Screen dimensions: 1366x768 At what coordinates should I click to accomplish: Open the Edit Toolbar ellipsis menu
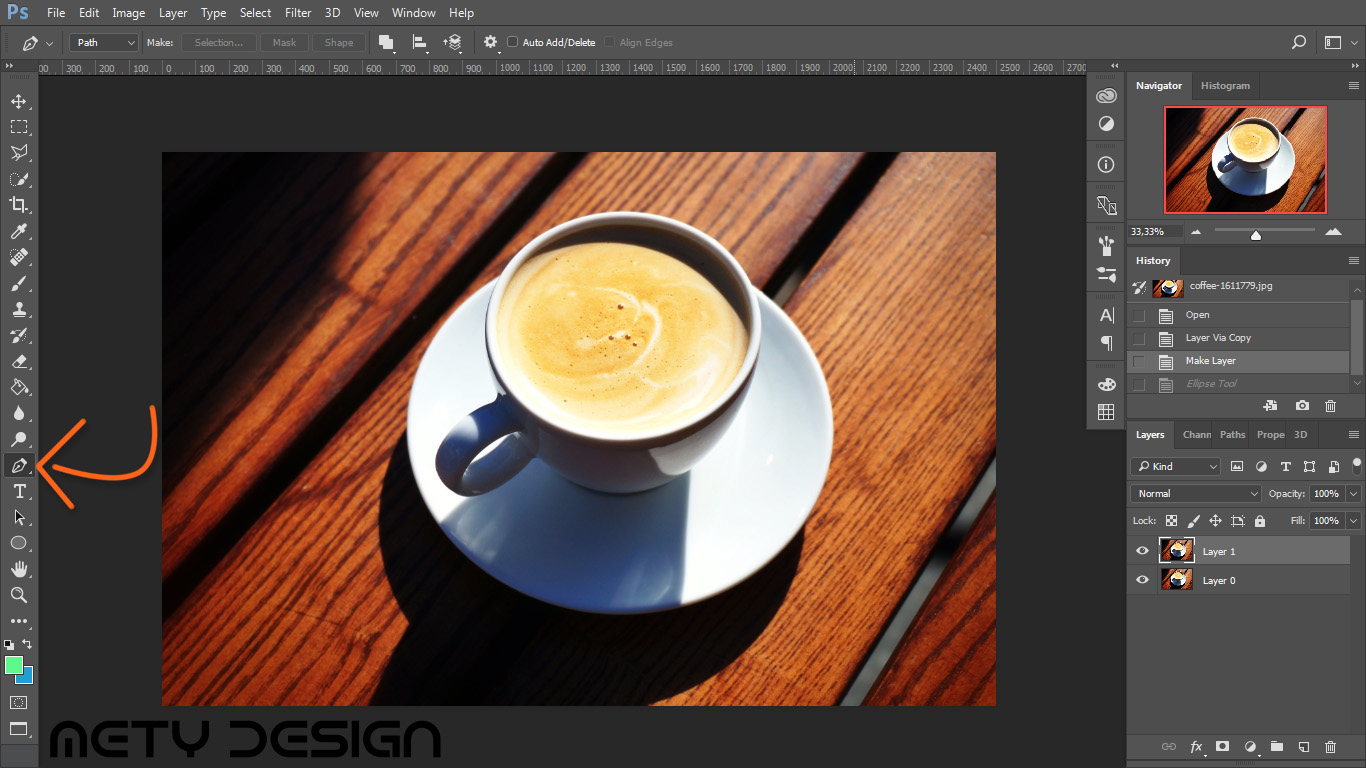[18, 621]
